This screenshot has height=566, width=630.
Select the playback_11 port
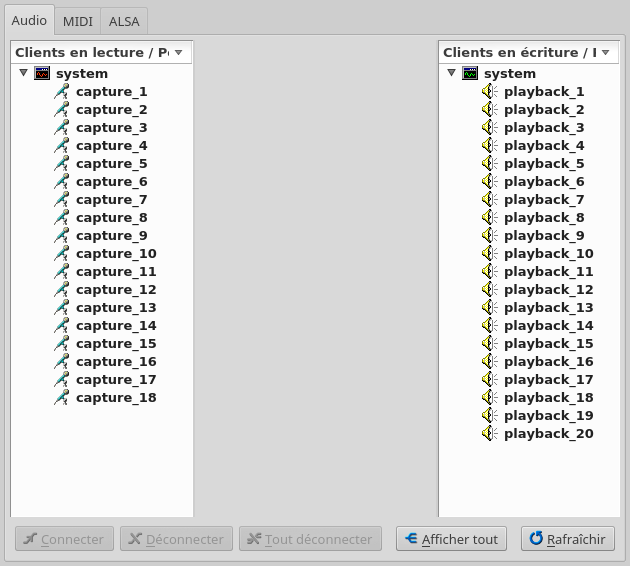tap(549, 271)
